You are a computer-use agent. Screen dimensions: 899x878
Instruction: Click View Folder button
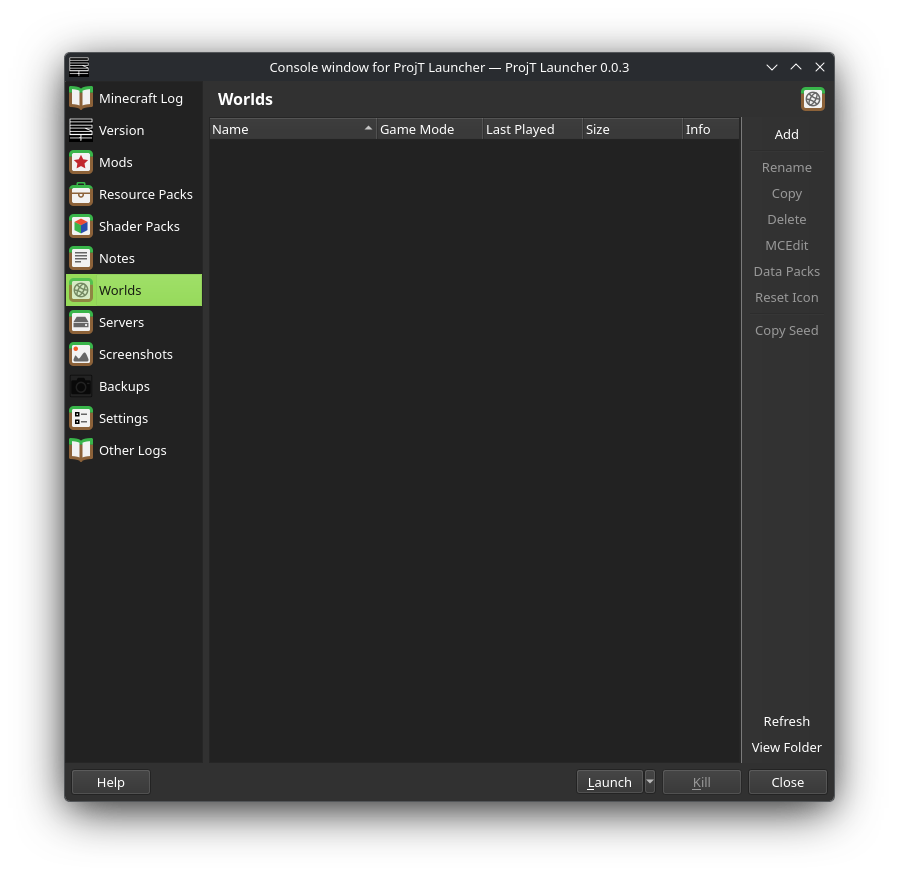click(x=786, y=747)
